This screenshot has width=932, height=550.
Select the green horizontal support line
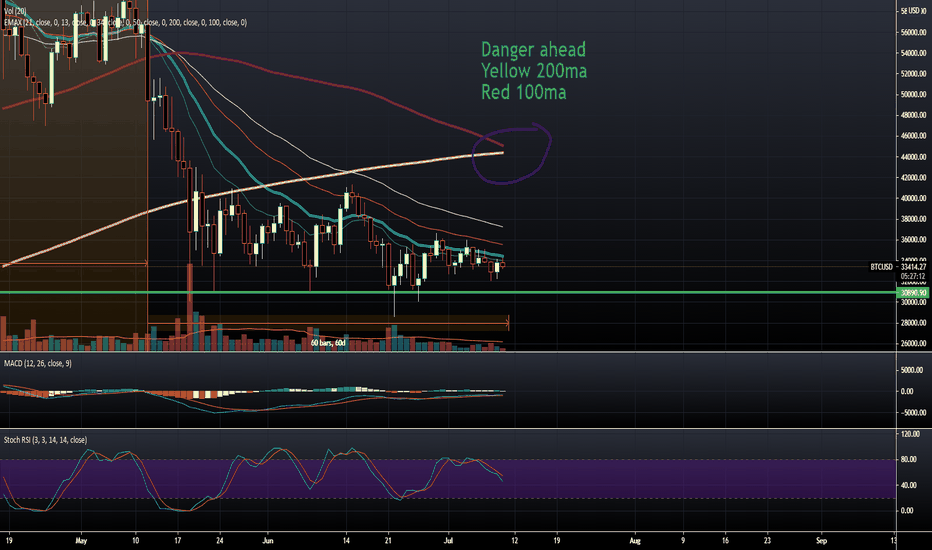click(448, 293)
